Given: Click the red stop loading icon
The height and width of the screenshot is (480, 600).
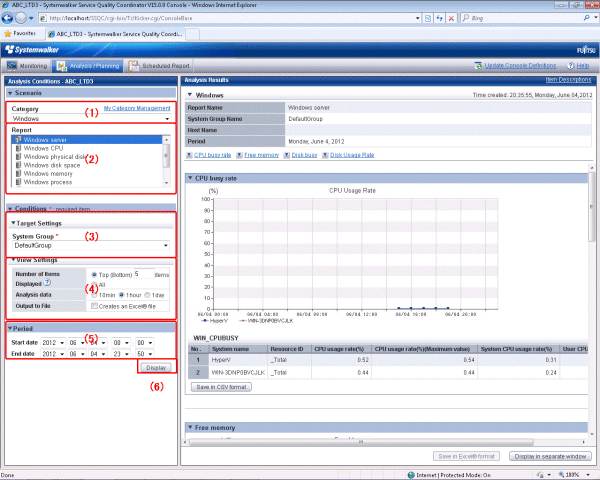Looking at the screenshot, I should [452, 18].
